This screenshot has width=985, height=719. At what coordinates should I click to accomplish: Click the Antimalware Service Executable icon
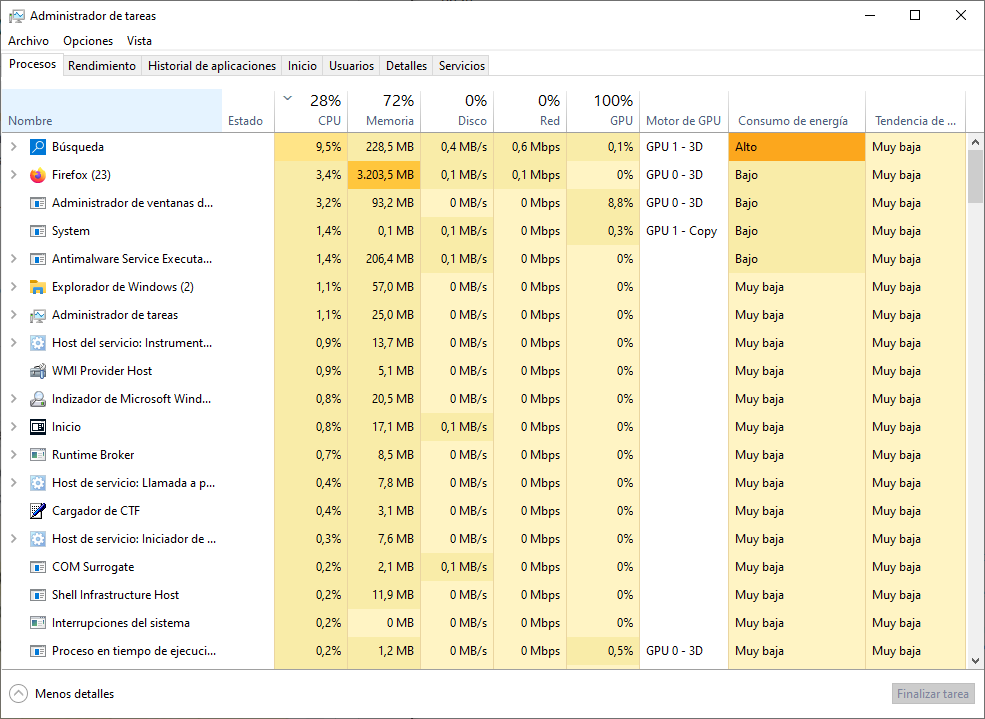tap(38, 259)
